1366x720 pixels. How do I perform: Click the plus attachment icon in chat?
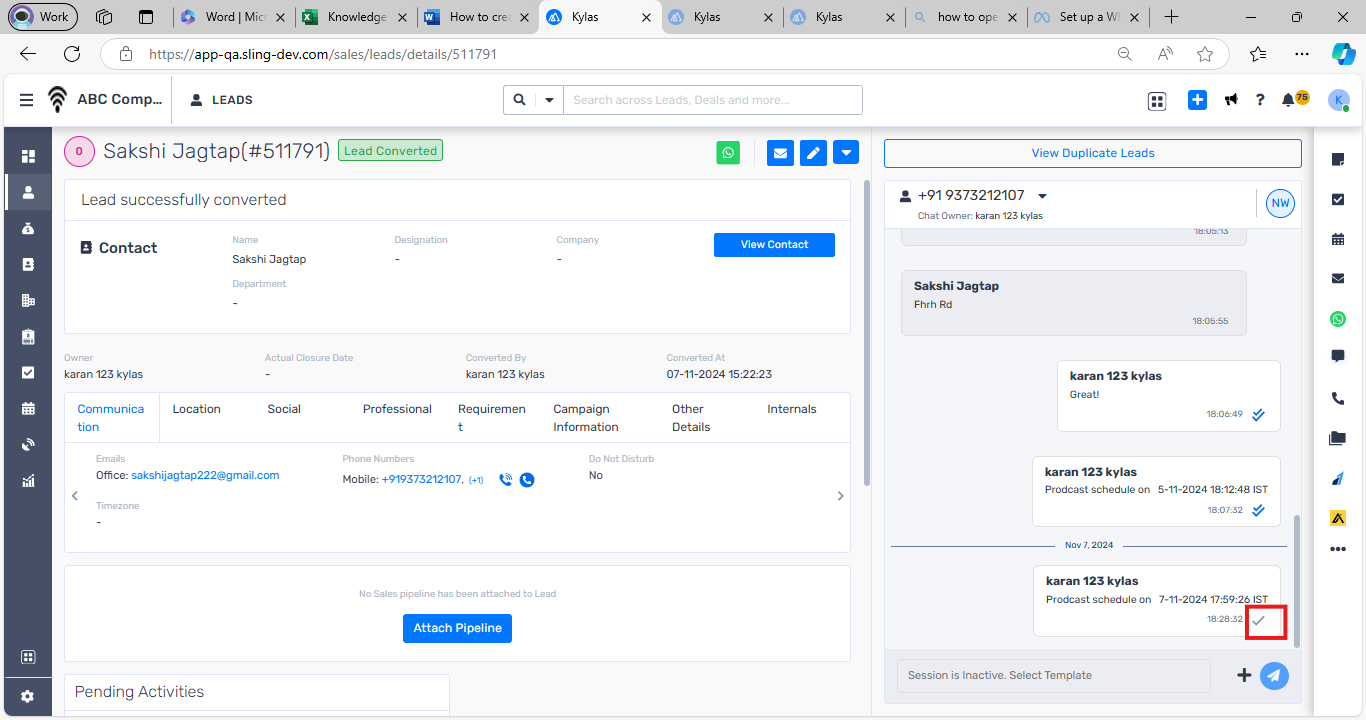(x=1244, y=675)
